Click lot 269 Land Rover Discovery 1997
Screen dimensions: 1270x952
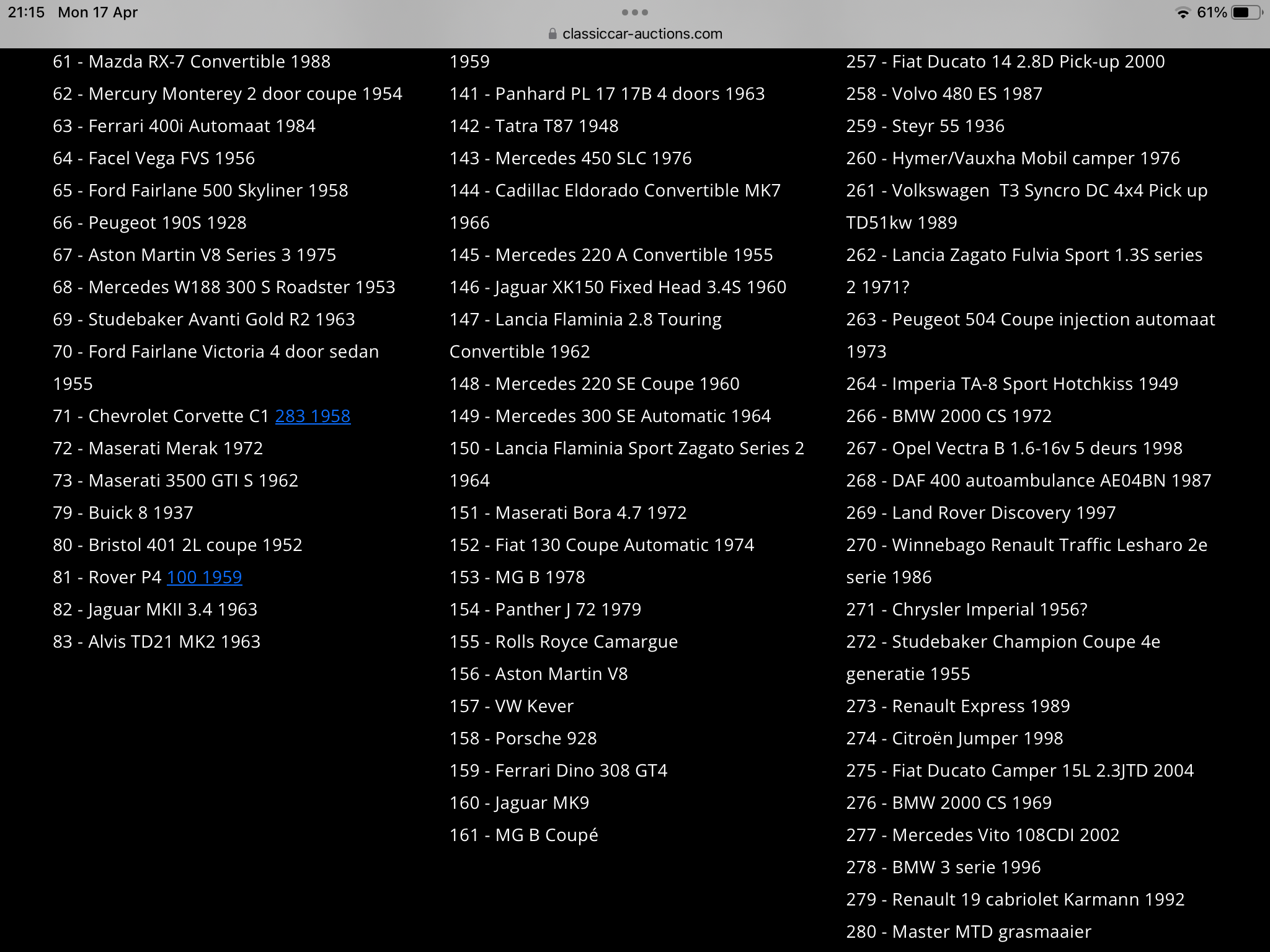click(x=981, y=513)
